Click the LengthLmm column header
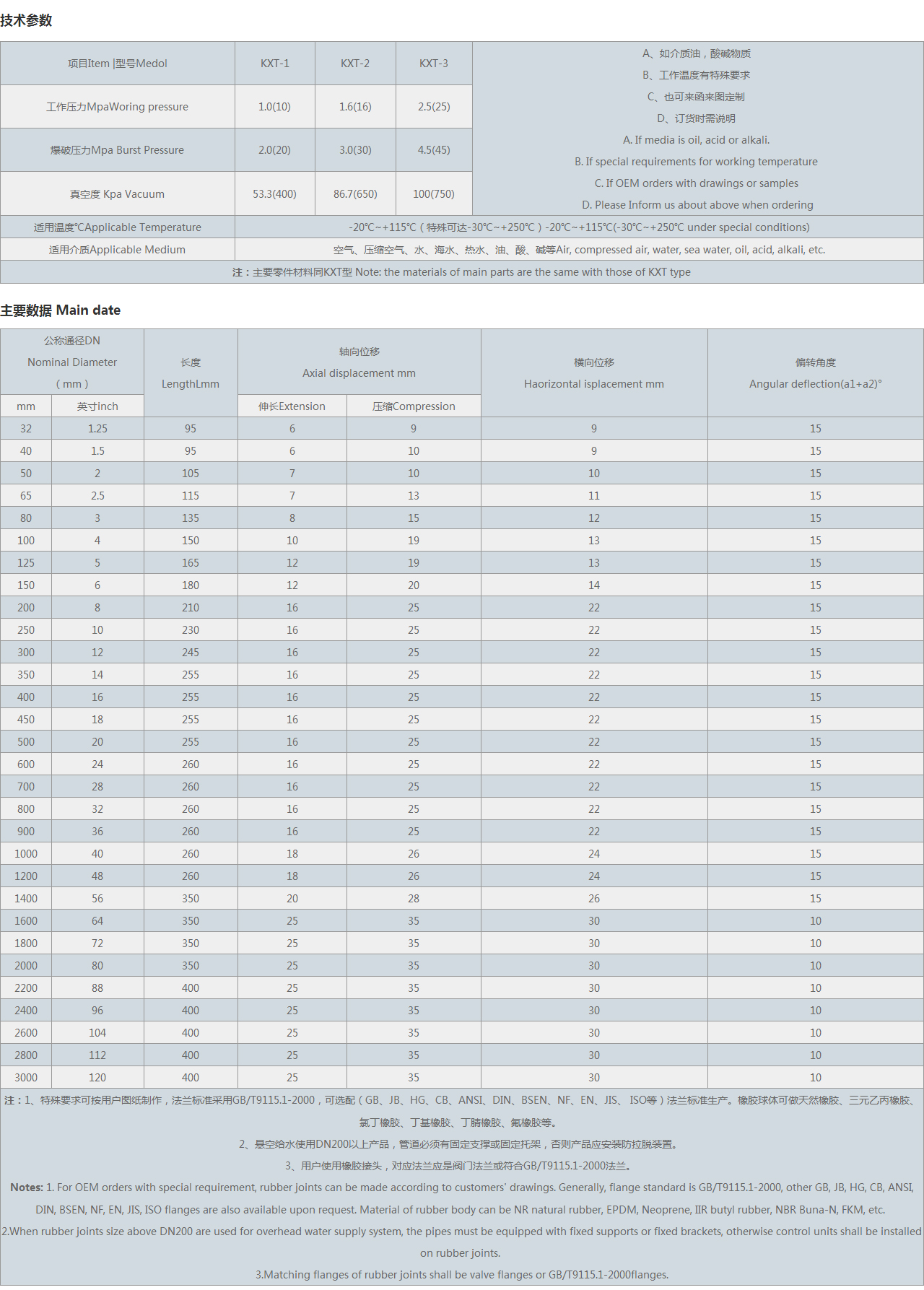 point(191,373)
